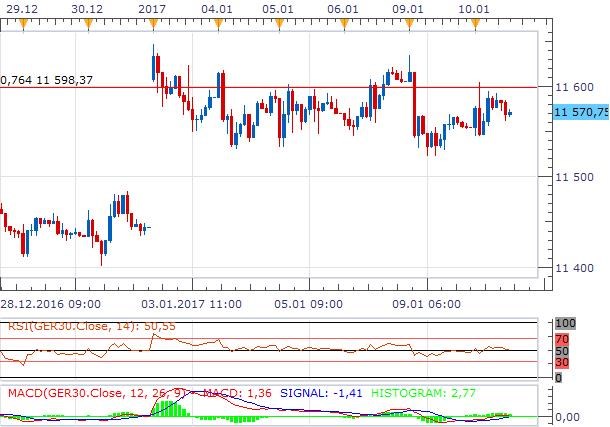The image size is (610, 427).
Task: Click the RSI 70 overbought level label
Action: (x=561, y=340)
